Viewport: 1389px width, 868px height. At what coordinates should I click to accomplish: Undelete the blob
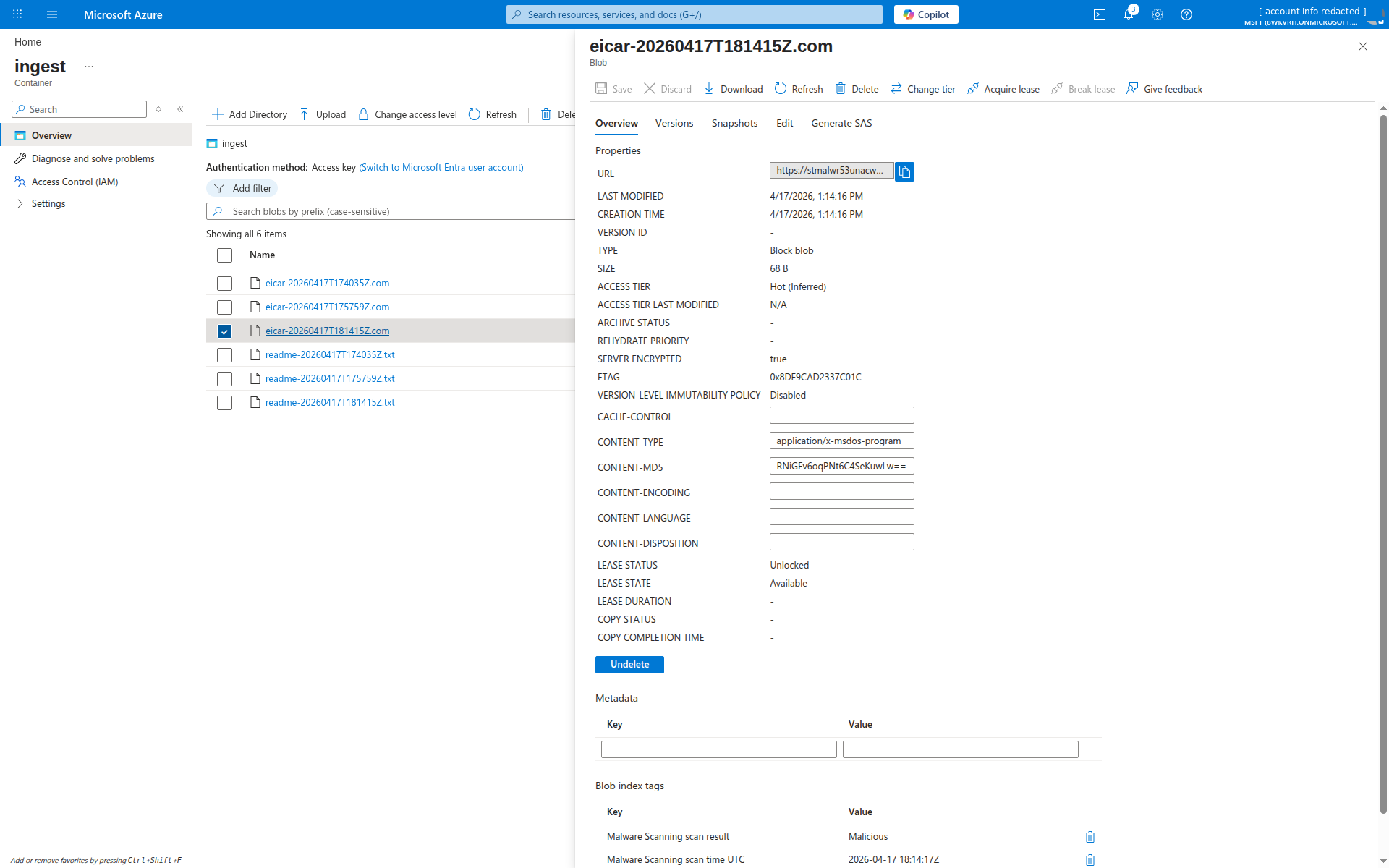click(629, 664)
